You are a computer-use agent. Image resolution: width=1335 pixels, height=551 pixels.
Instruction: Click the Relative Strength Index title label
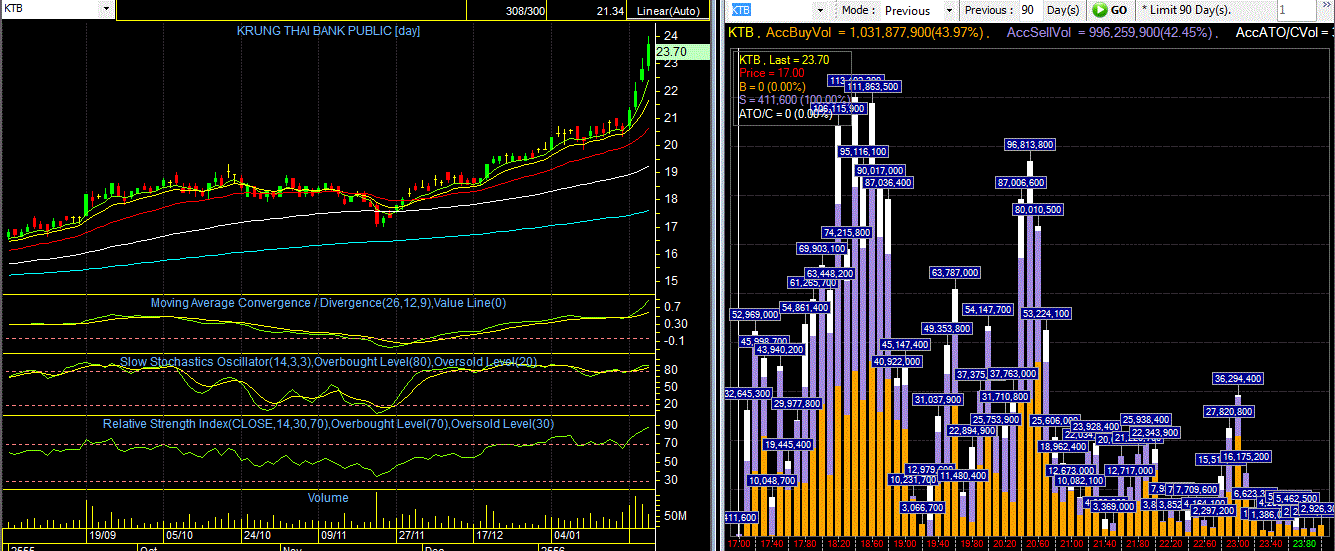[329, 424]
